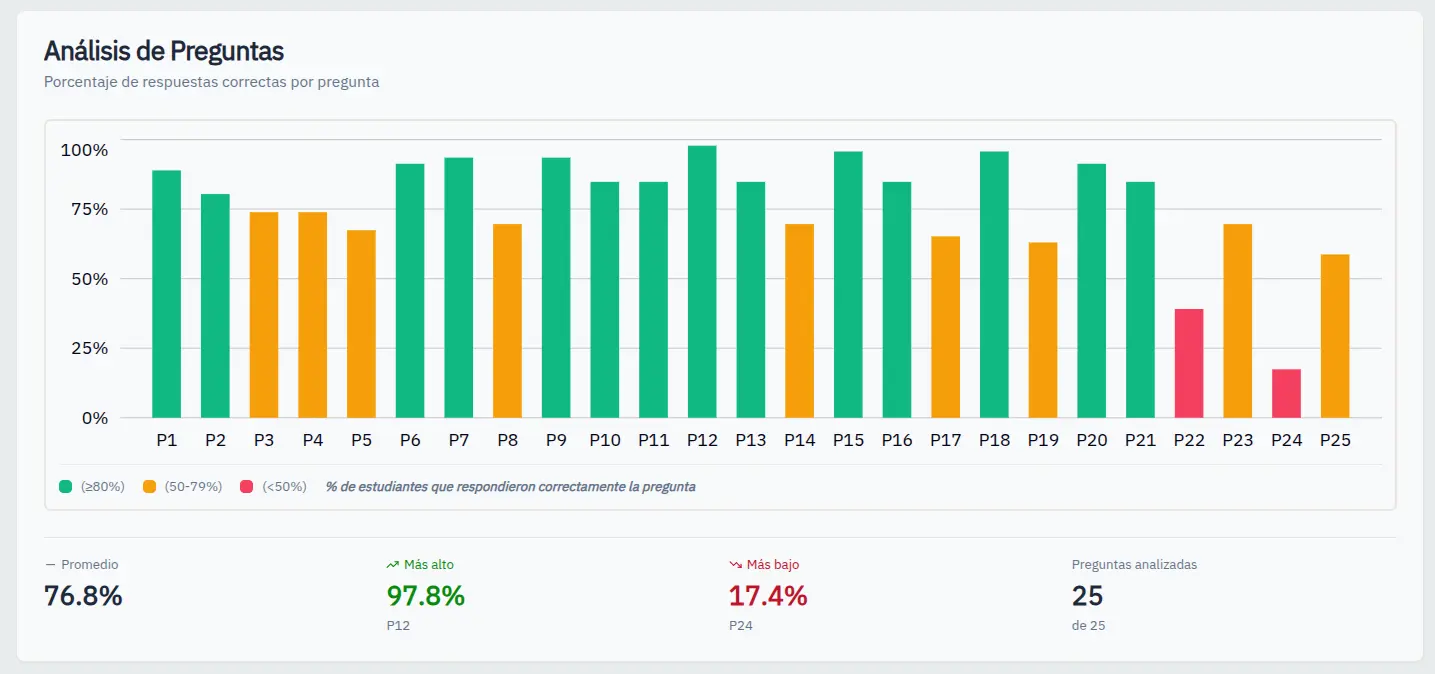The height and width of the screenshot is (674, 1435).
Task: Click the 97.8% highest score value
Action: 425,596
